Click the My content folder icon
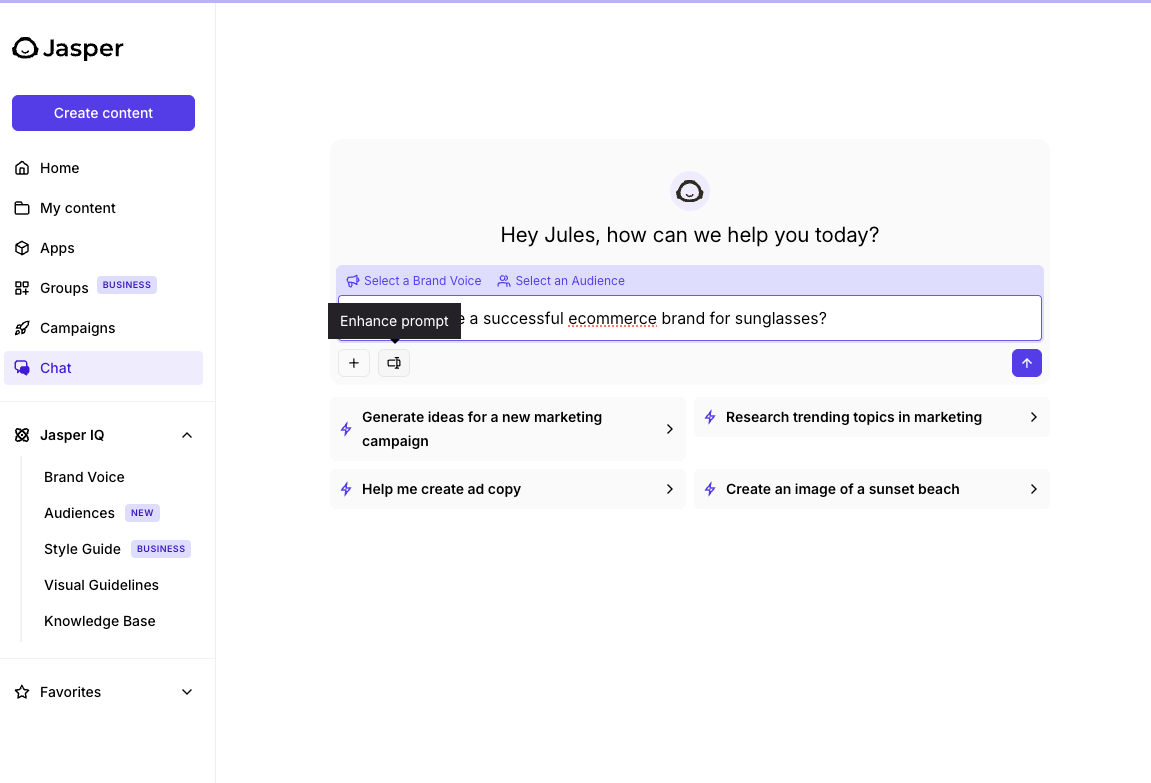 pyautogui.click(x=22, y=208)
